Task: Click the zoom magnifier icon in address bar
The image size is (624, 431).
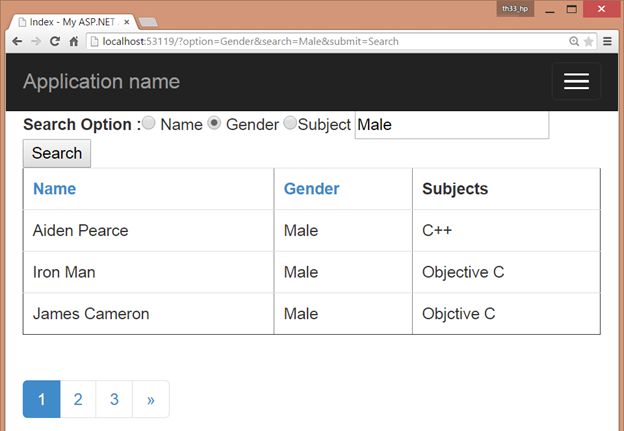Action: (x=573, y=41)
